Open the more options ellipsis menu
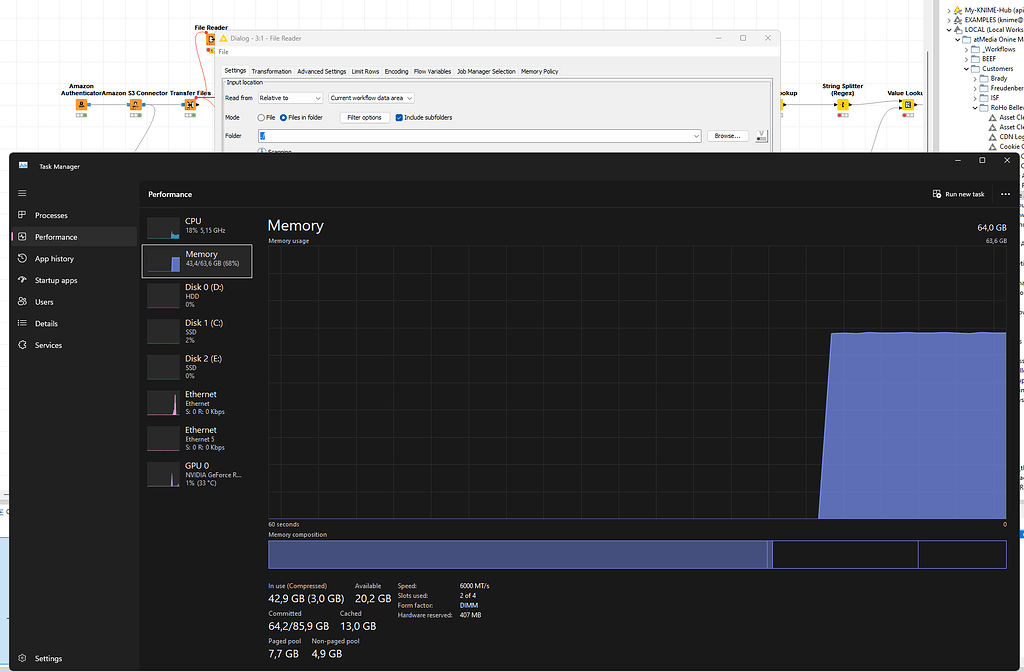This screenshot has width=1024, height=672. (x=1005, y=194)
